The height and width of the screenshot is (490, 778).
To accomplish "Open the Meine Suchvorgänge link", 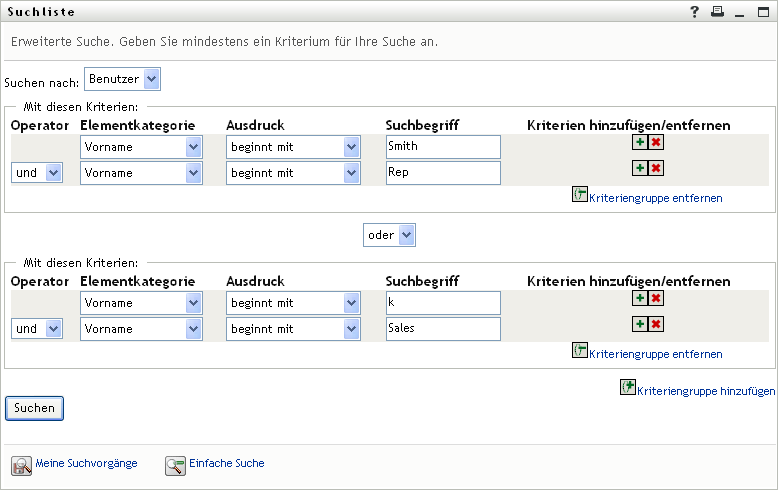I will pos(86,463).
